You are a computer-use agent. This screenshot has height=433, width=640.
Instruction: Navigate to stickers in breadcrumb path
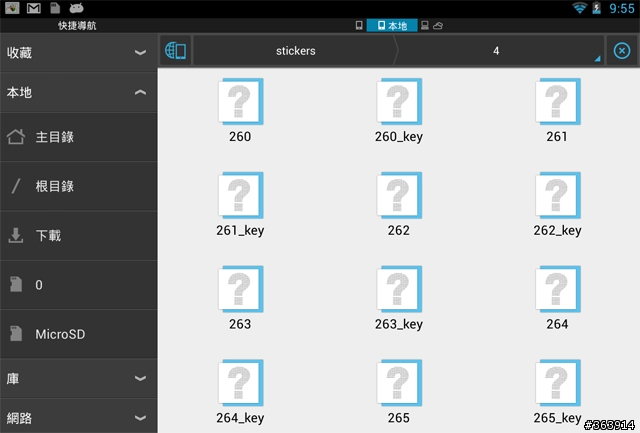tap(295, 51)
